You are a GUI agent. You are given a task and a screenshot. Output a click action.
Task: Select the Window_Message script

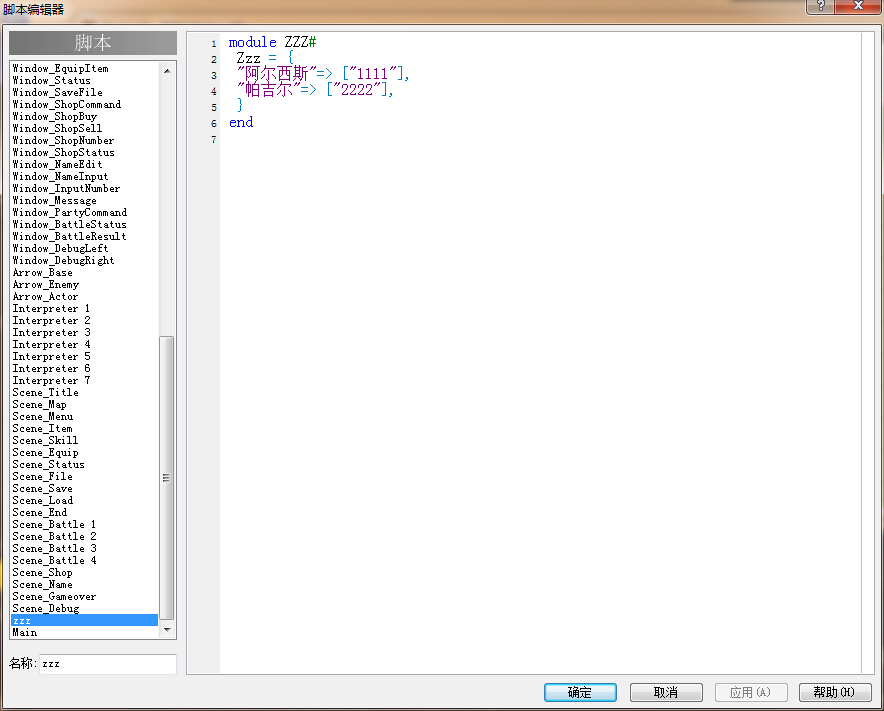pos(84,200)
